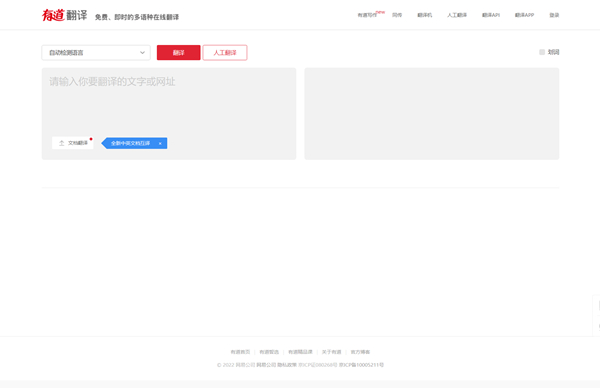This screenshot has height=388, width=600.
Task: Close the blue document translation tooltip
Action: [x=160, y=143]
